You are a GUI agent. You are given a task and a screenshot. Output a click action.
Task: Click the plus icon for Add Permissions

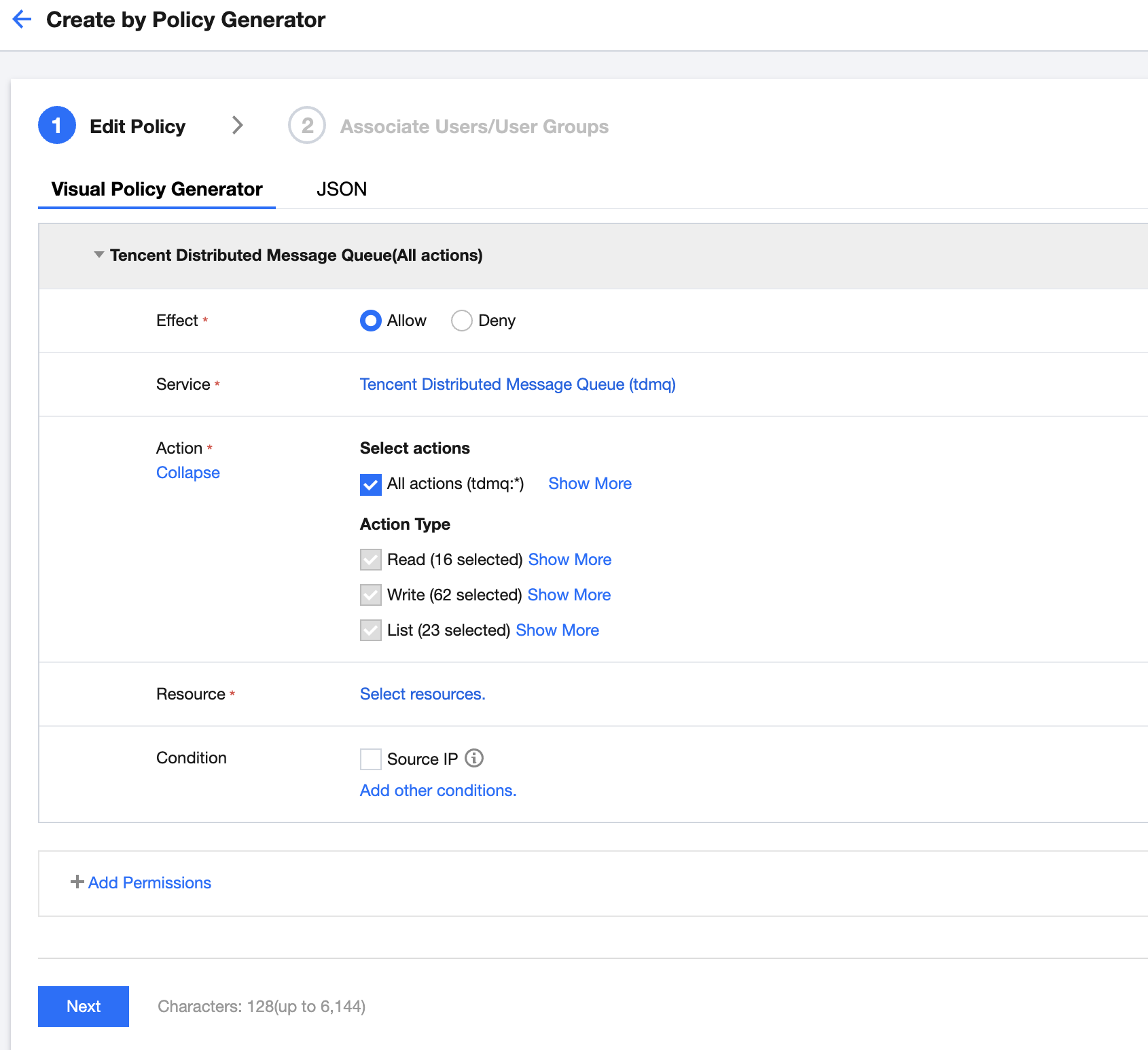pyautogui.click(x=77, y=882)
